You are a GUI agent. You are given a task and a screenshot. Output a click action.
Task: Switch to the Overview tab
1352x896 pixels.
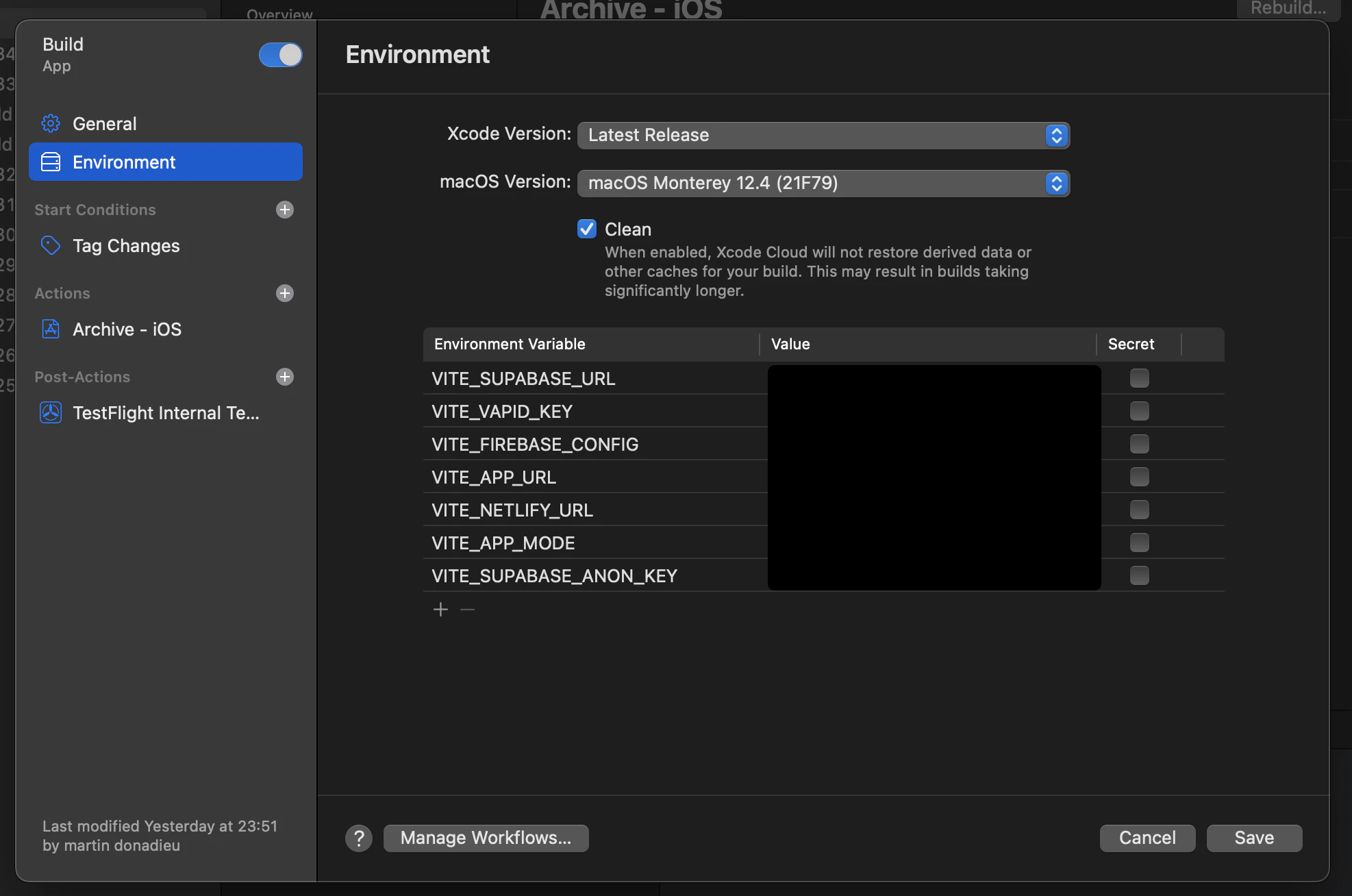click(279, 12)
